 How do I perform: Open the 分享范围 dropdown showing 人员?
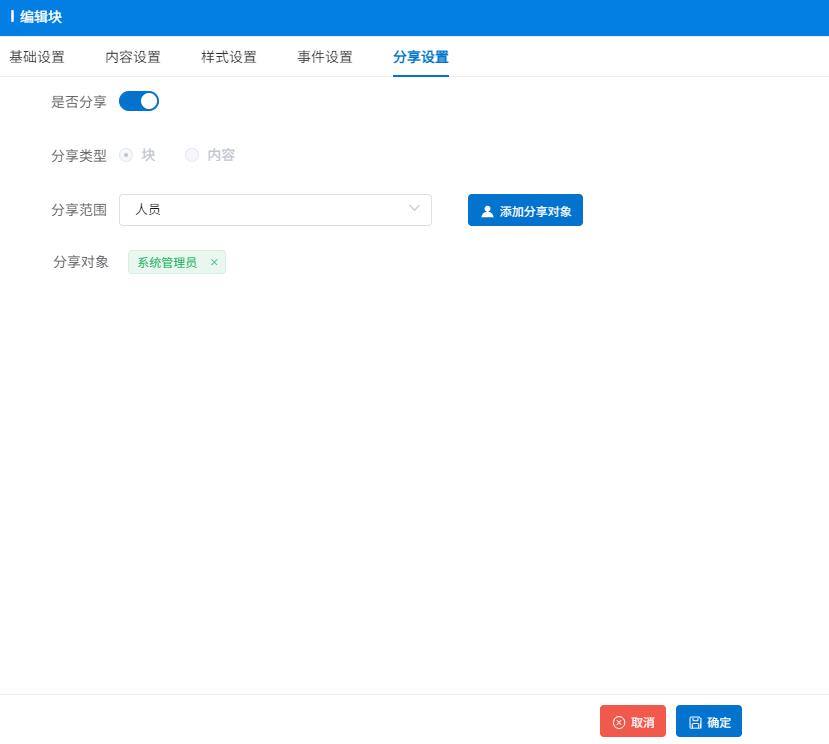(x=275, y=210)
